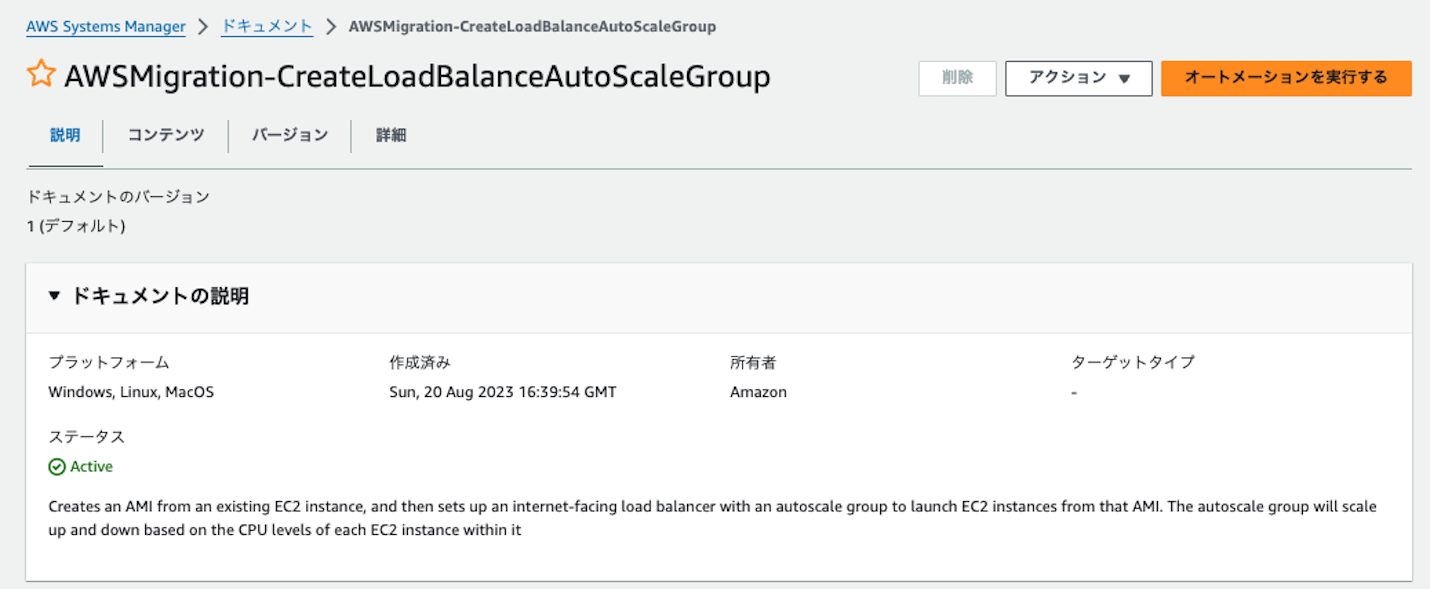The image size is (1430, 589).
Task: Click the ドキュメントのバージョン label
Action: (118, 197)
